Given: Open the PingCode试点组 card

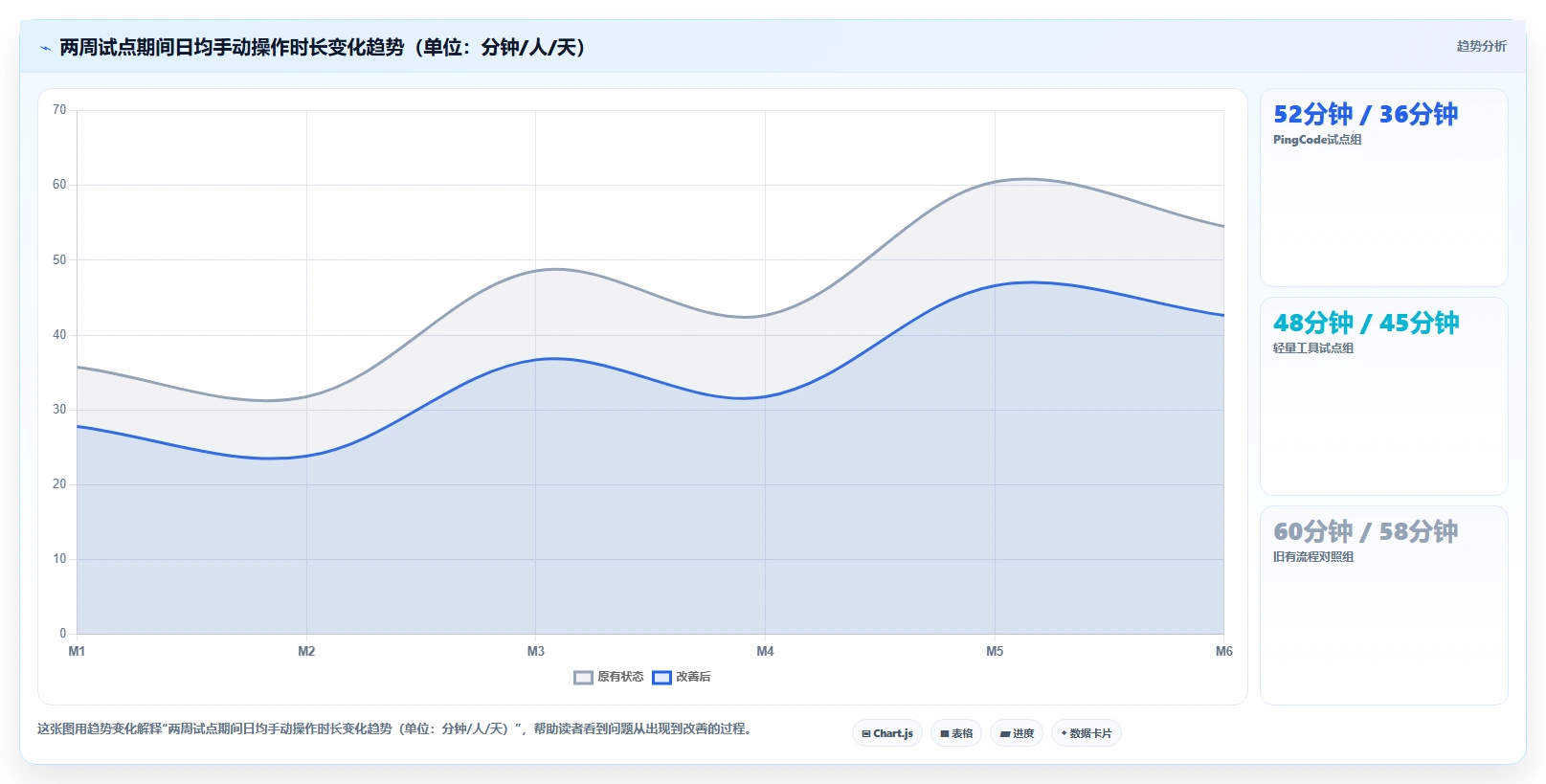Looking at the screenshot, I should click(x=1383, y=188).
